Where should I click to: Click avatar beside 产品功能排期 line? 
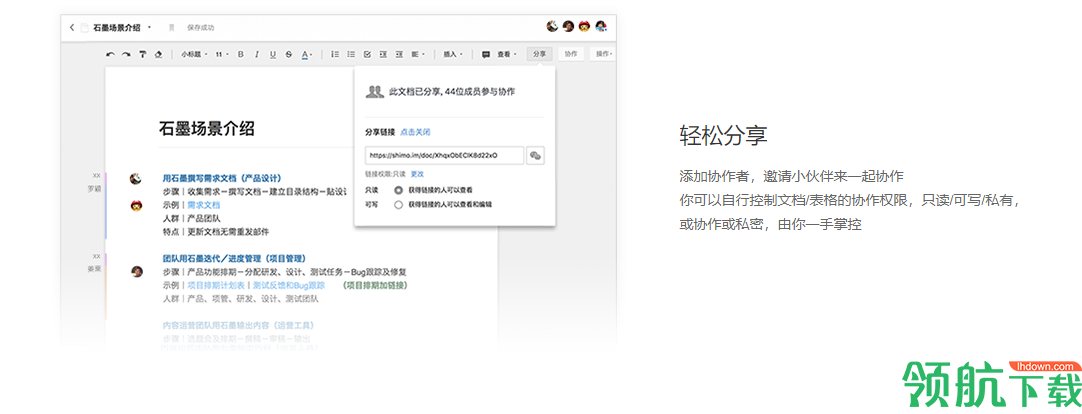tap(137, 271)
